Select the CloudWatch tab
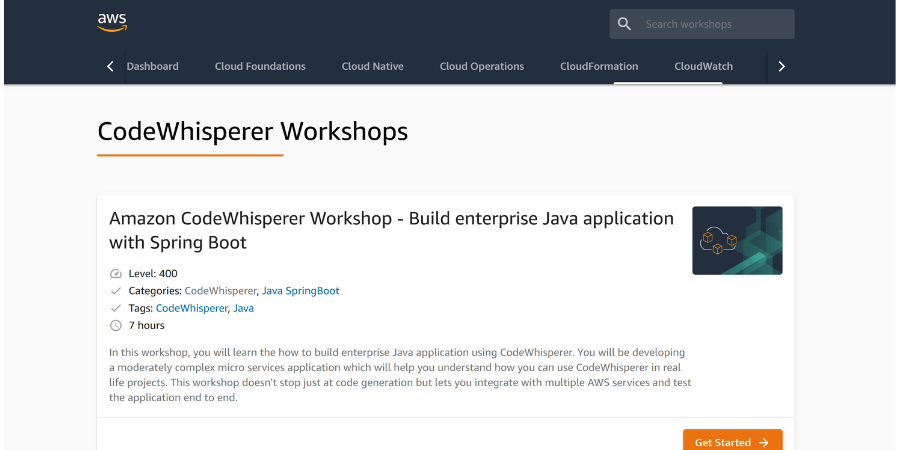This screenshot has width=900, height=450. 703,67
